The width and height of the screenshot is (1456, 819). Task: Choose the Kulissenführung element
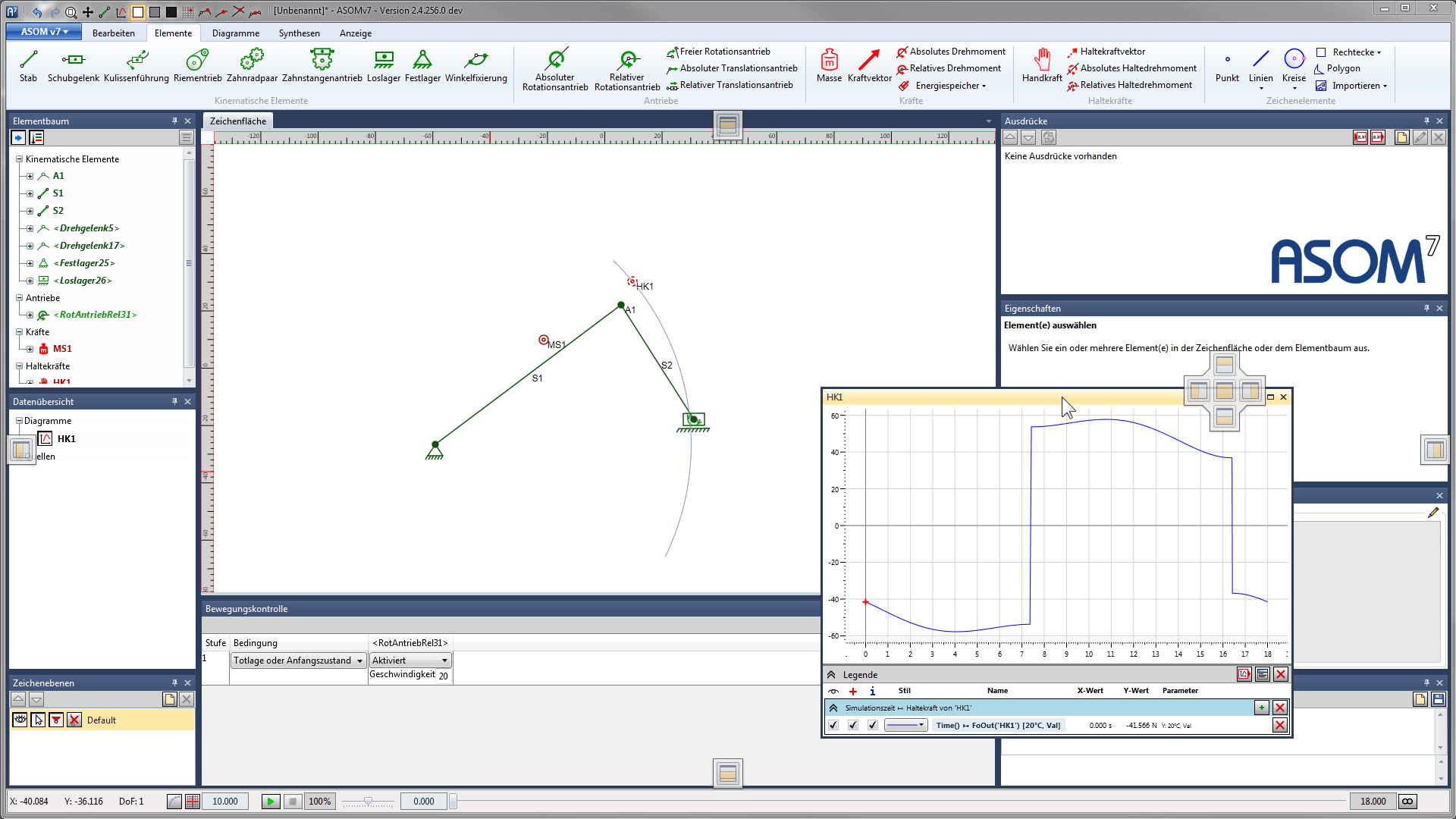(x=136, y=66)
